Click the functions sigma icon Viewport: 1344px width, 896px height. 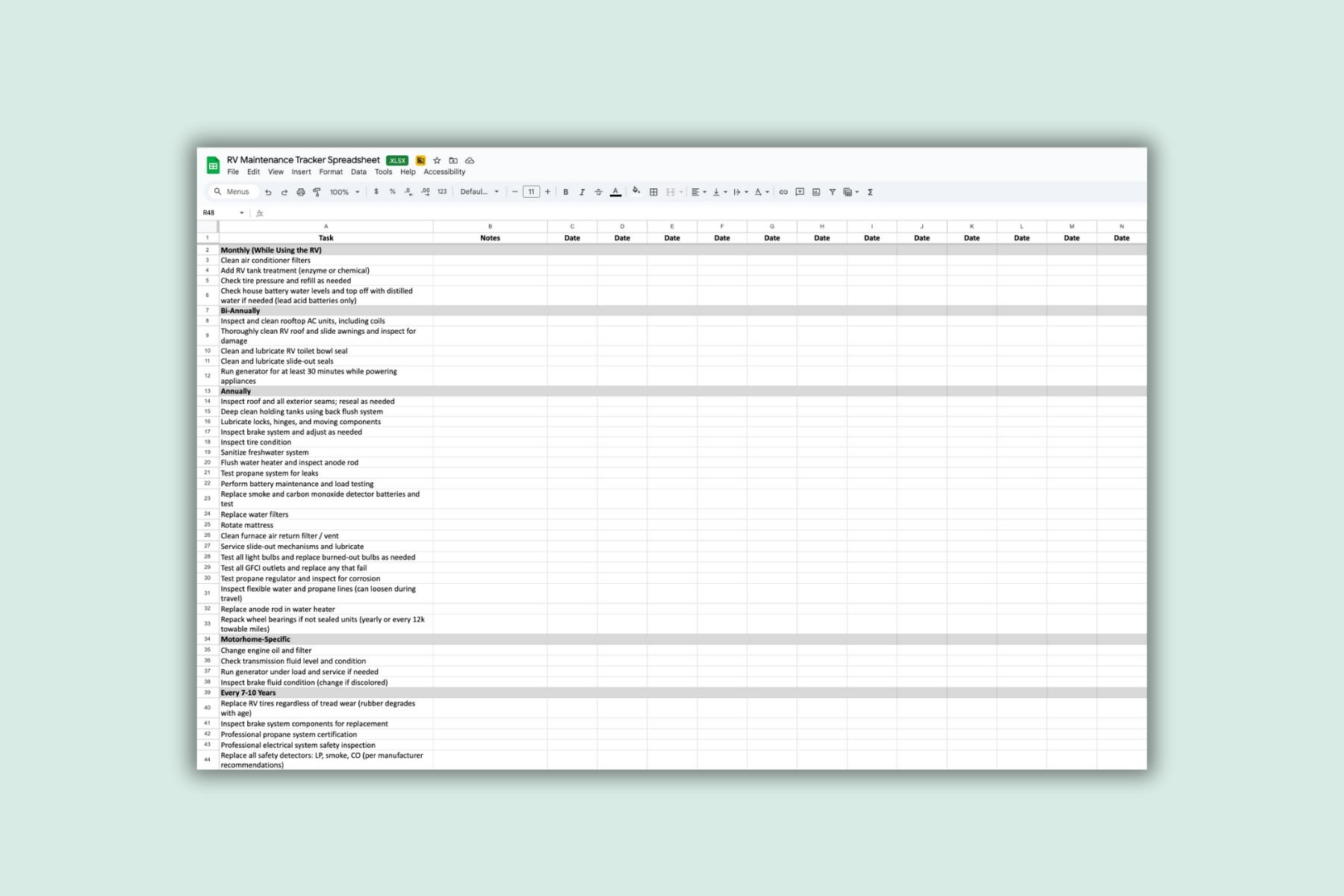click(870, 192)
